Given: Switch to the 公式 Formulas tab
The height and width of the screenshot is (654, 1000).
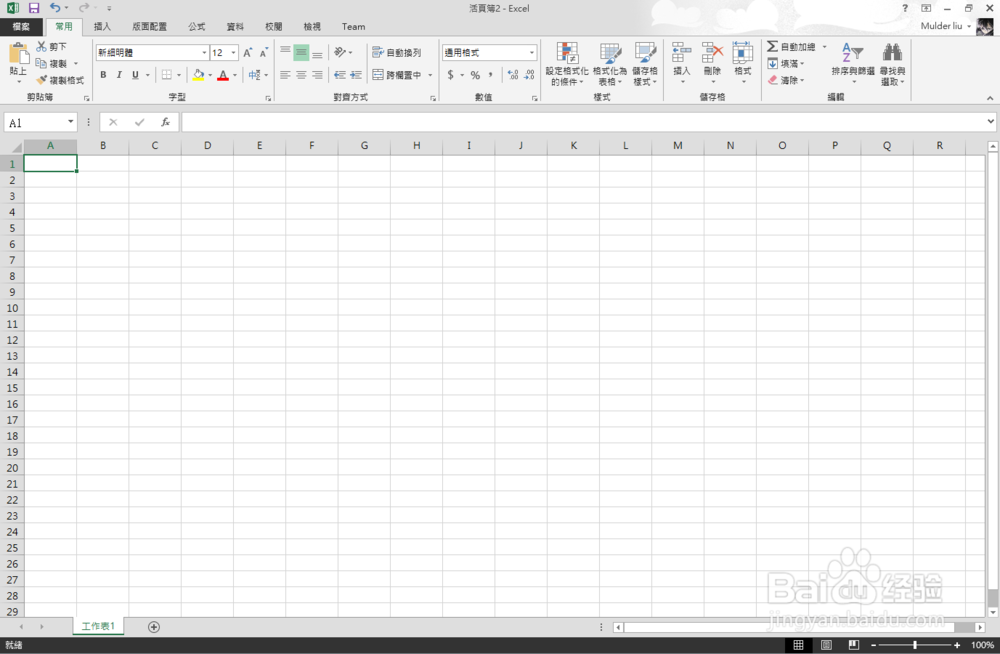Looking at the screenshot, I should pos(196,26).
